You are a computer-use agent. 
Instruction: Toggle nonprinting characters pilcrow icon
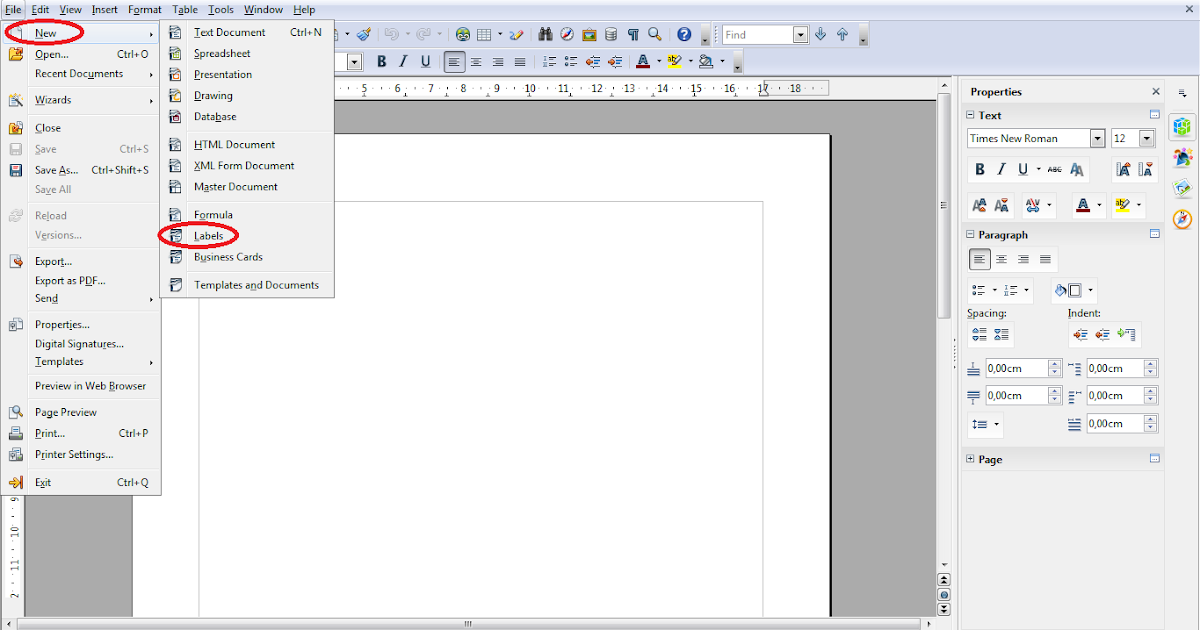633,34
